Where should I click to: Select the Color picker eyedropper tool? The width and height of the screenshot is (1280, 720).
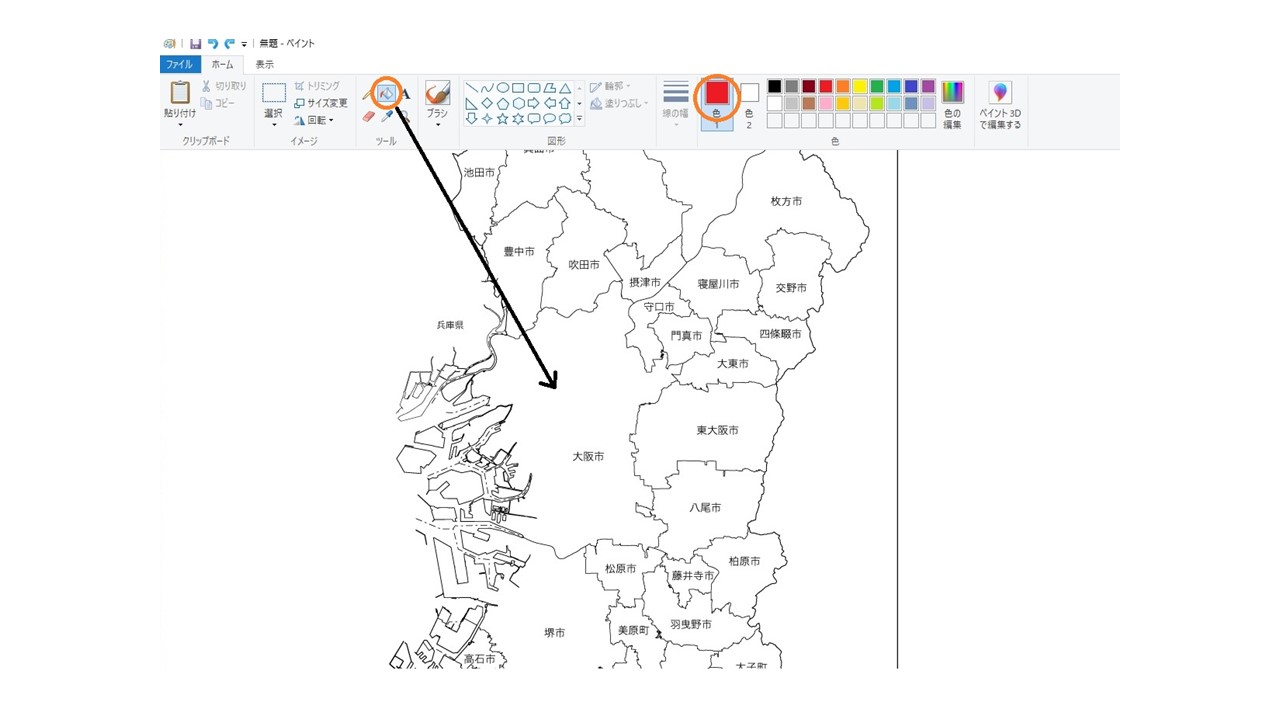(x=387, y=116)
